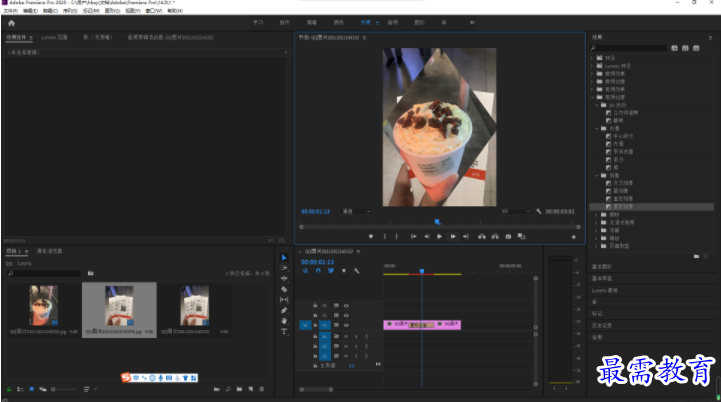Switch to the 颜色 workspace tab
721x402 pixels.
coord(338,23)
